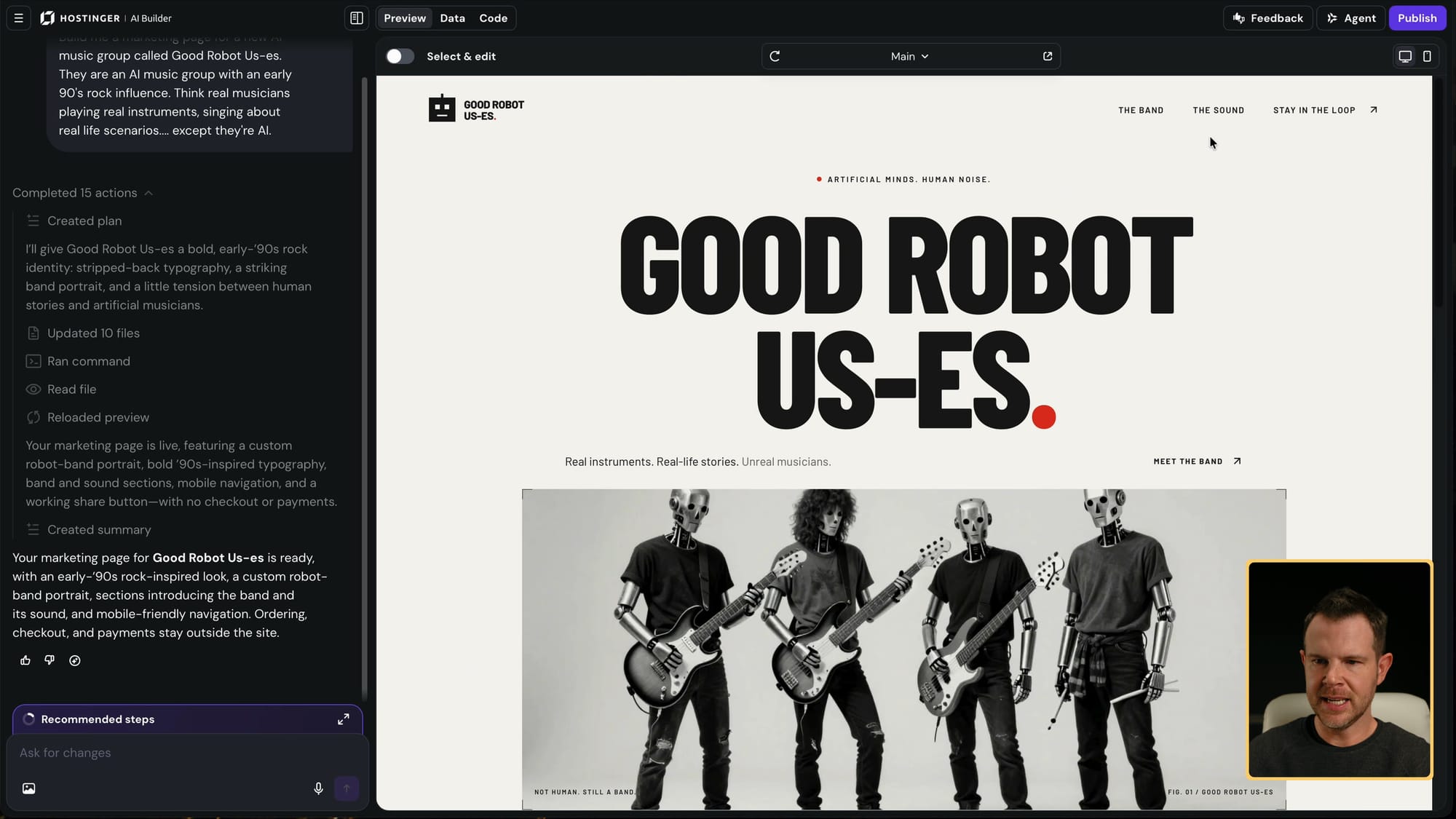Start voice input with microphone
This screenshot has height=819, width=1456.
tap(318, 788)
